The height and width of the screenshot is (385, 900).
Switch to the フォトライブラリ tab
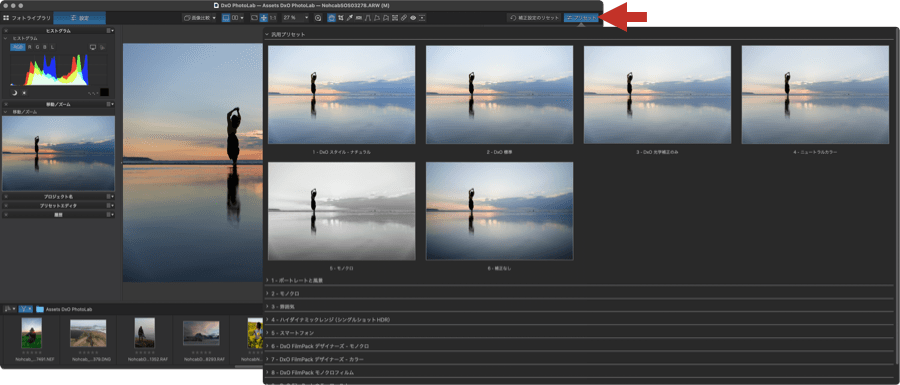[26, 18]
